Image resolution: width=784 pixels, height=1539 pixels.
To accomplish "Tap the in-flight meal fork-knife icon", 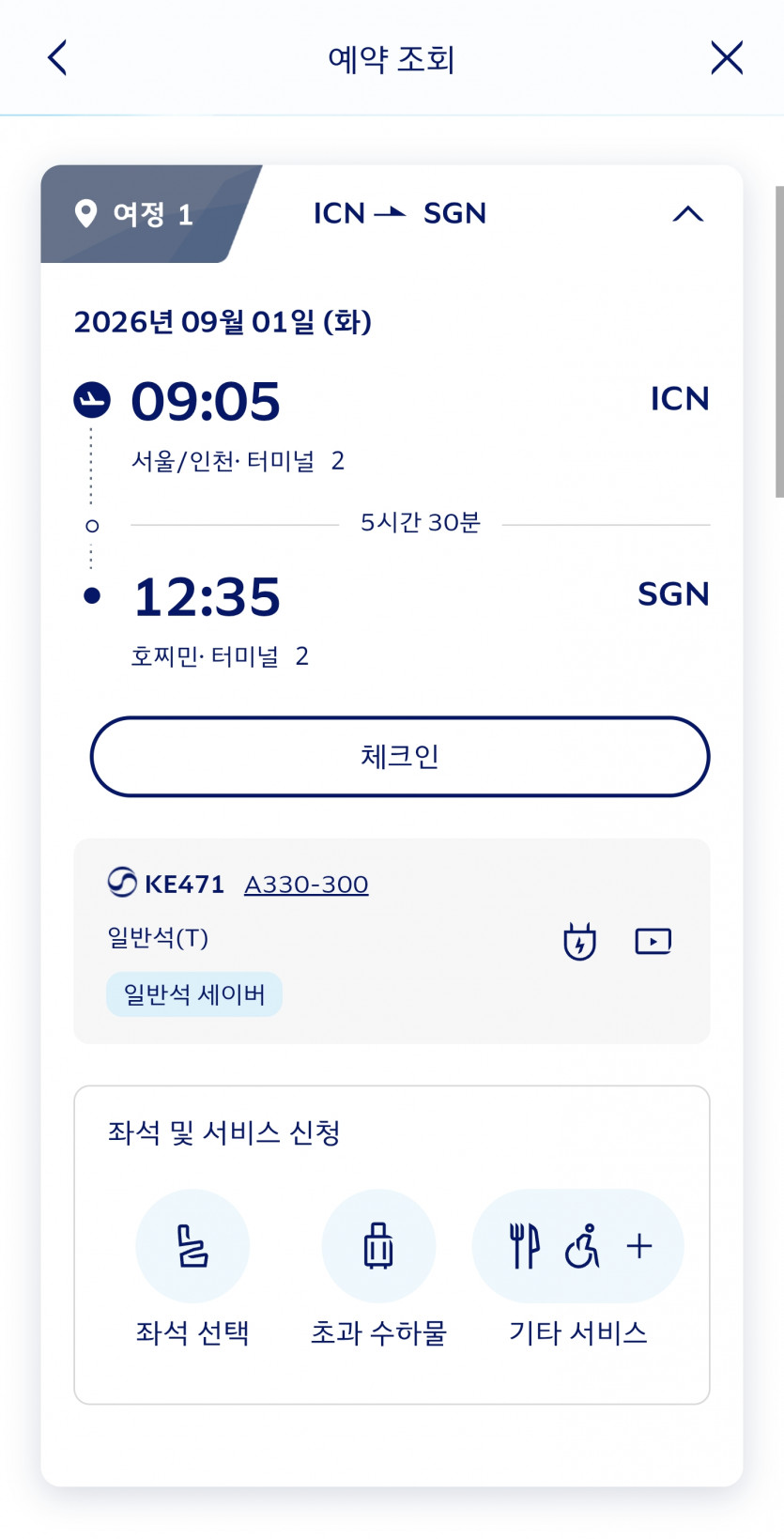I will [524, 1246].
